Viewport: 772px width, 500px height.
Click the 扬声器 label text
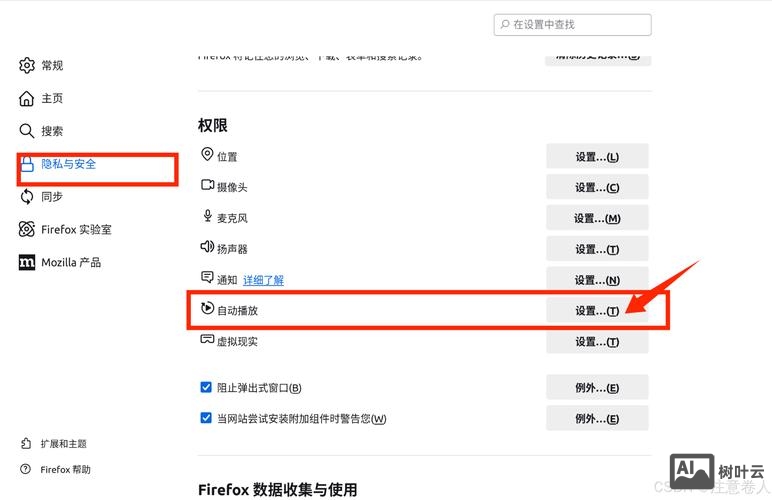[x=232, y=249]
